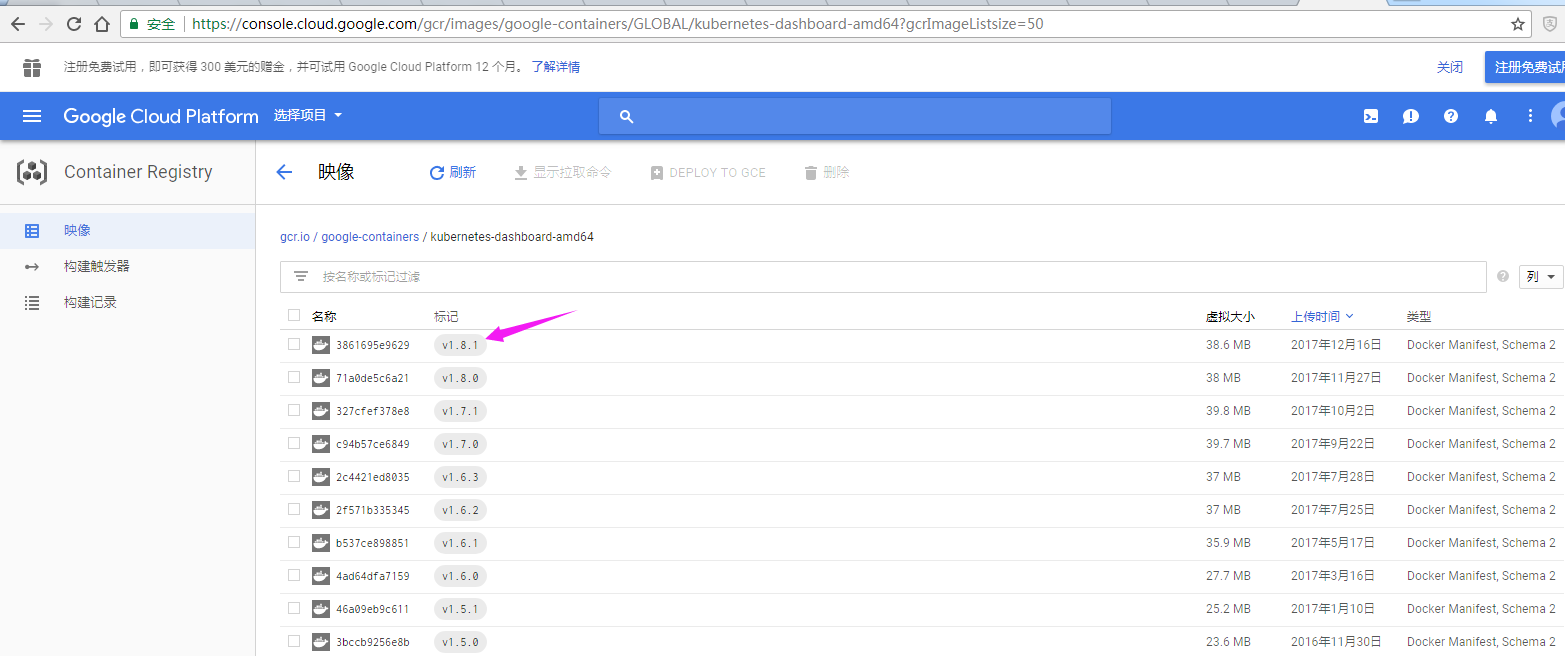This screenshot has width=1565, height=656.
Task: Click the 标记 column header
Action: [446, 316]
